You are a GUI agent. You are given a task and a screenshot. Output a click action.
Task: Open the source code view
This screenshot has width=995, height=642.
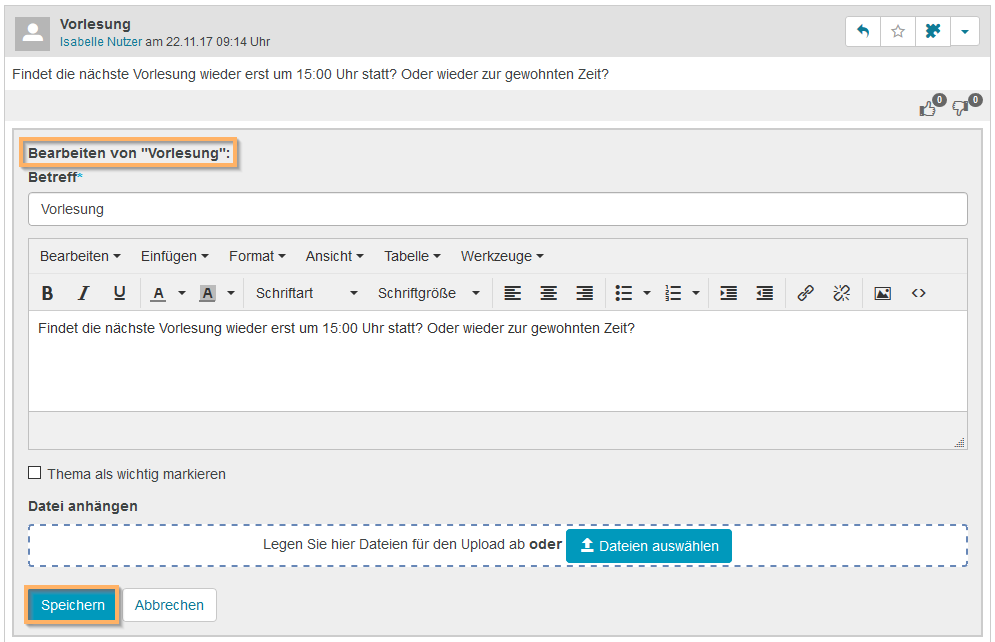point(918,293)
